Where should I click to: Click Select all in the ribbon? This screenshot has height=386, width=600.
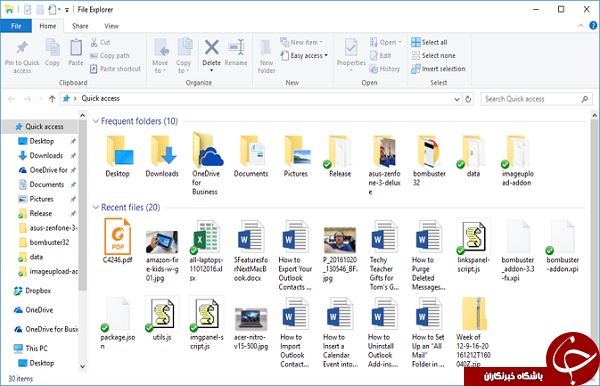pyautogui.click(x=429, y=42)
